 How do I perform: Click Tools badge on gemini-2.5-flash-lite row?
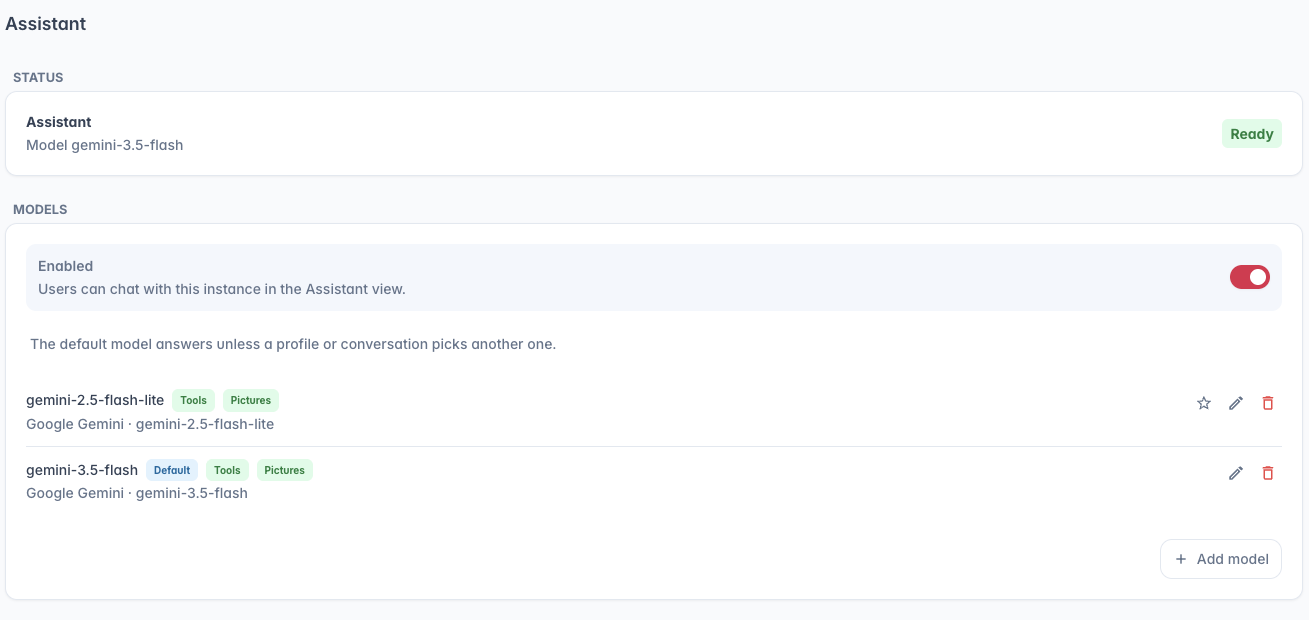194,400
